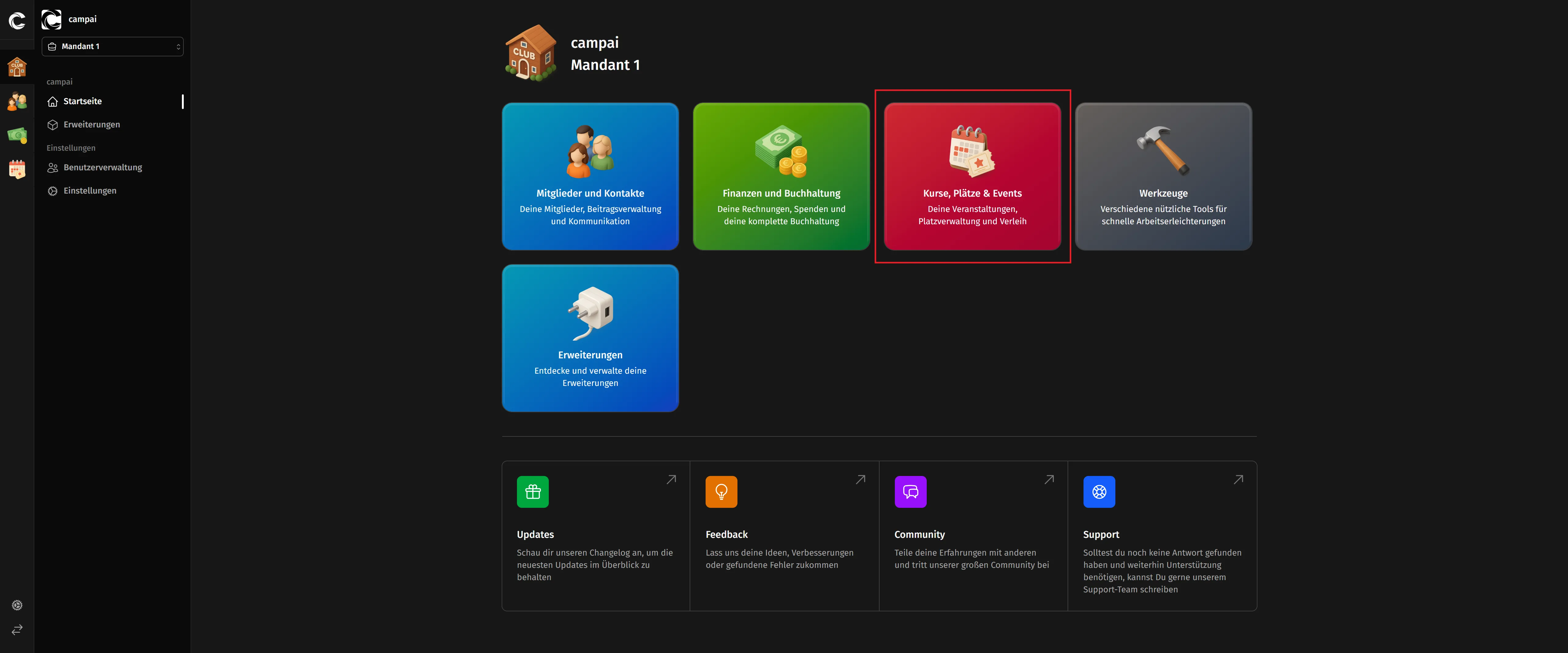Viewport: 1568px width, 653px height.
Task: Open the Erweiterungen card with the plug
Action: pos(590,338)
